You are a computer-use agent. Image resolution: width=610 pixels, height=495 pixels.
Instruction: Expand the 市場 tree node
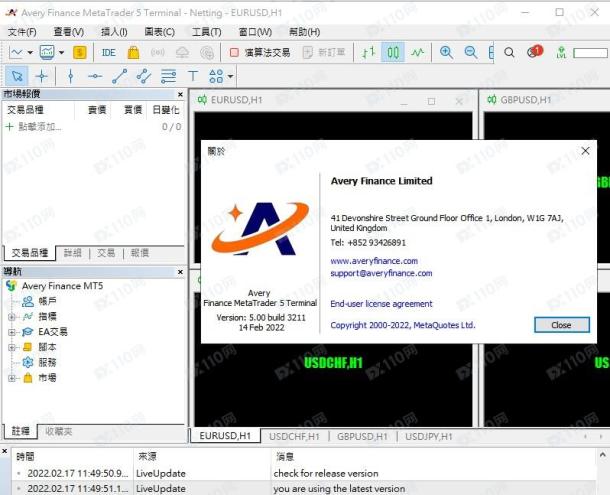pos(12,377)
